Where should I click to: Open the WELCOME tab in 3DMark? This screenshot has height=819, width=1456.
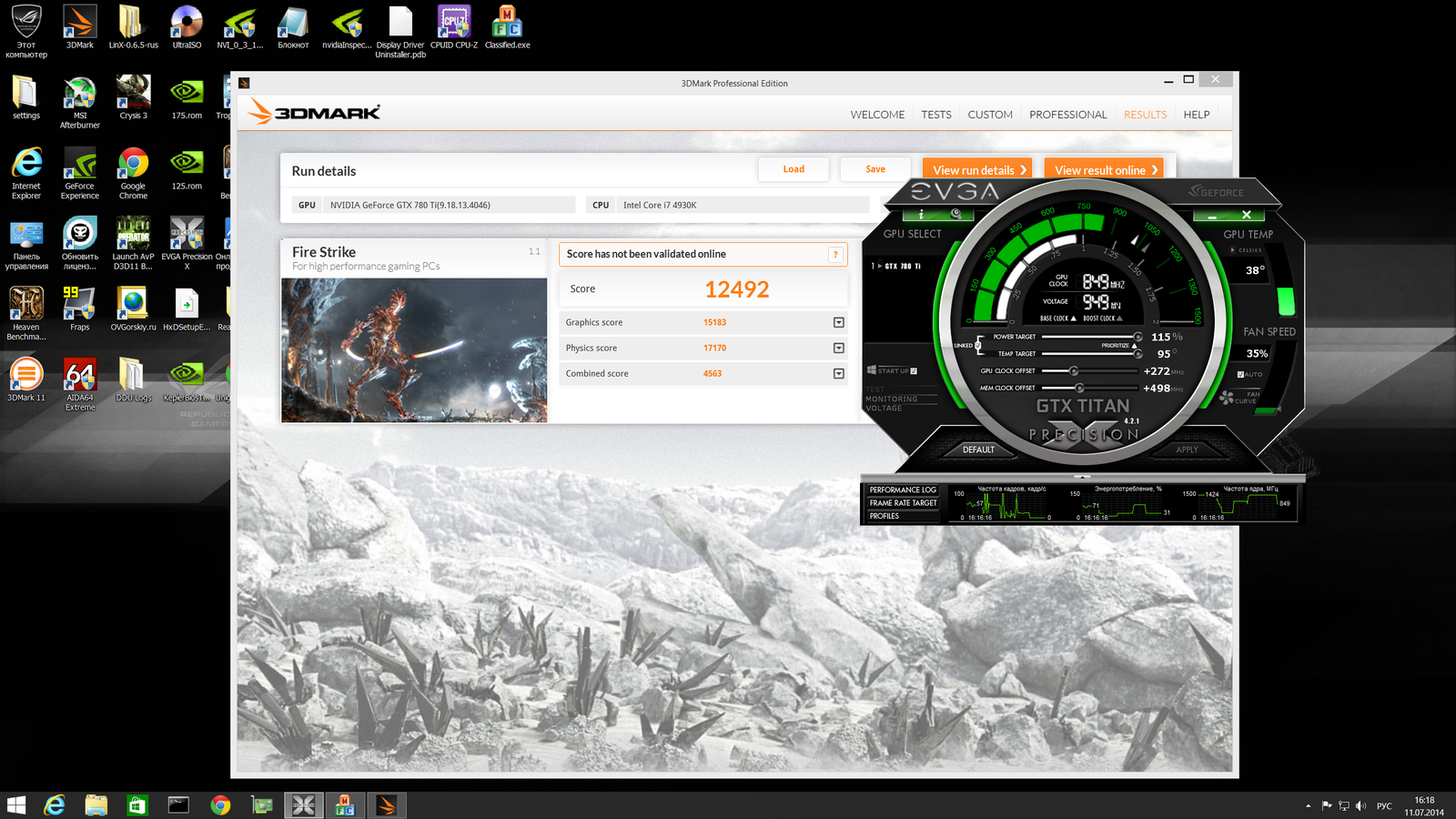pyautogui.click(x=877, y=115)
